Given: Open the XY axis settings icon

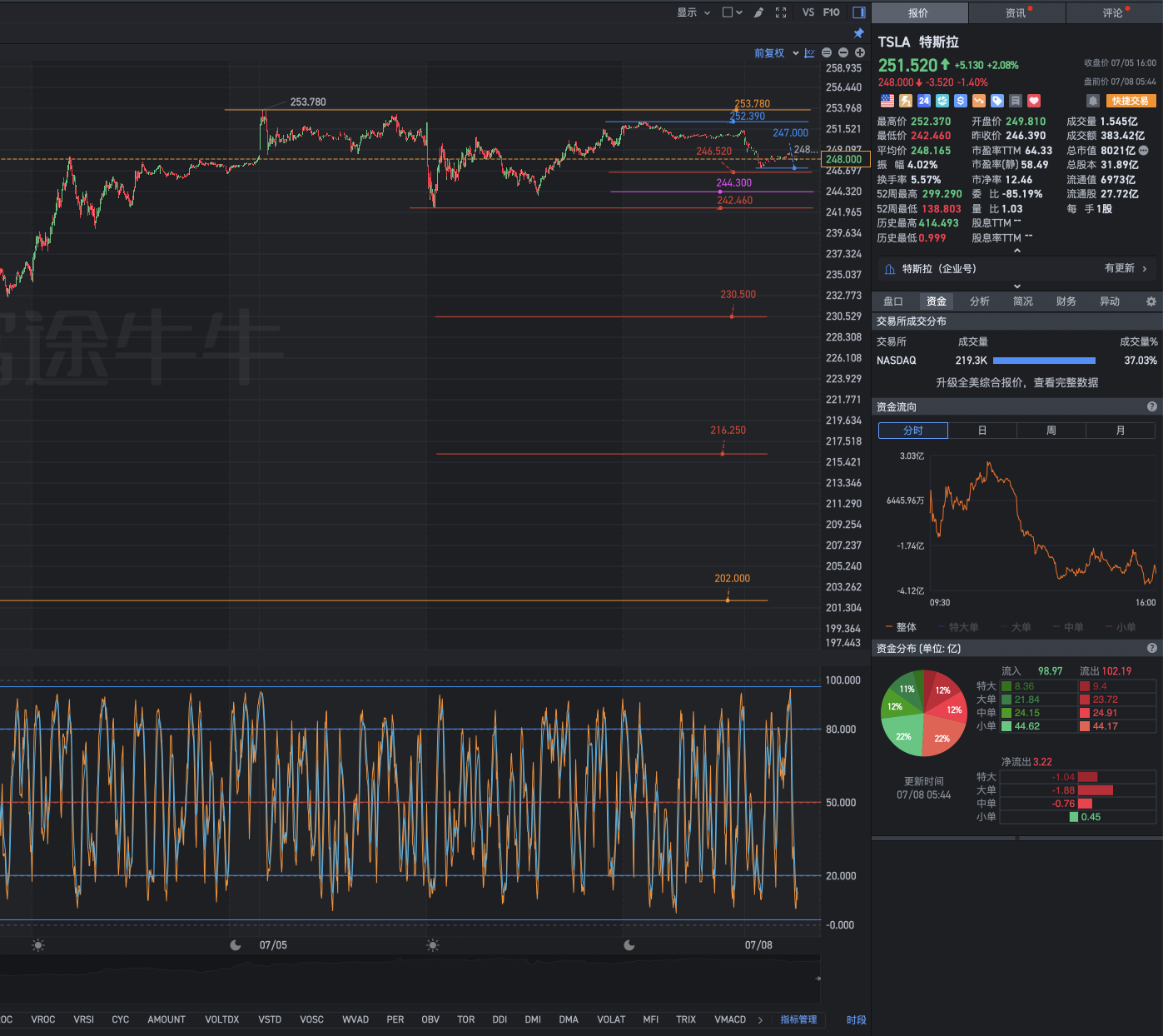Looking at the screenshot, I should 810,52.
